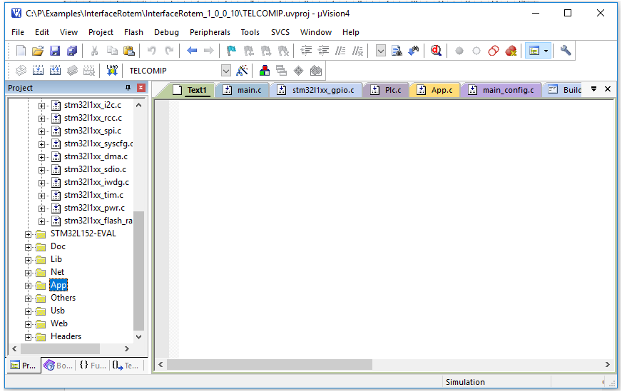Start the debug session icon
The image size is (622, 392).
click(x=436, y=51)
